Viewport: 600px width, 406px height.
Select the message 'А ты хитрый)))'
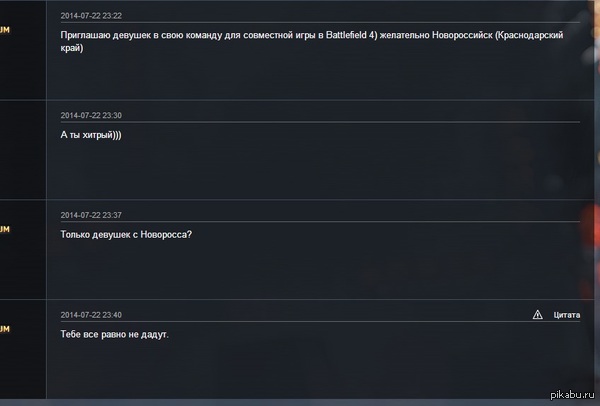click(91, 135)
